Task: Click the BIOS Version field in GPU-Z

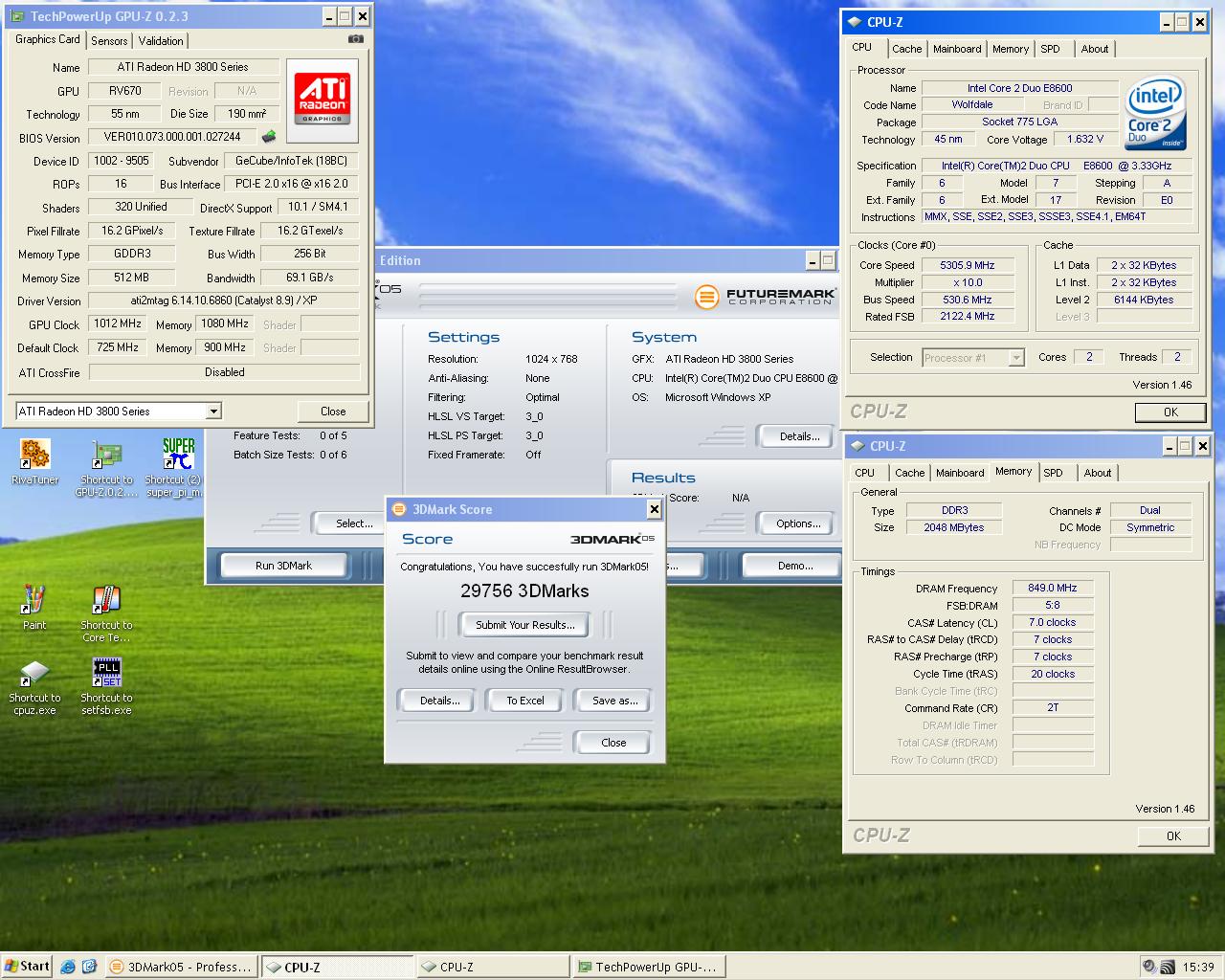Action: click(x=173, y=137)
